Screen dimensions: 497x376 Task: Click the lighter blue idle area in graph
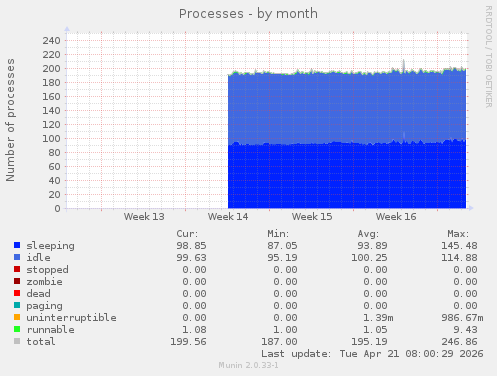(x=347, y=108)
